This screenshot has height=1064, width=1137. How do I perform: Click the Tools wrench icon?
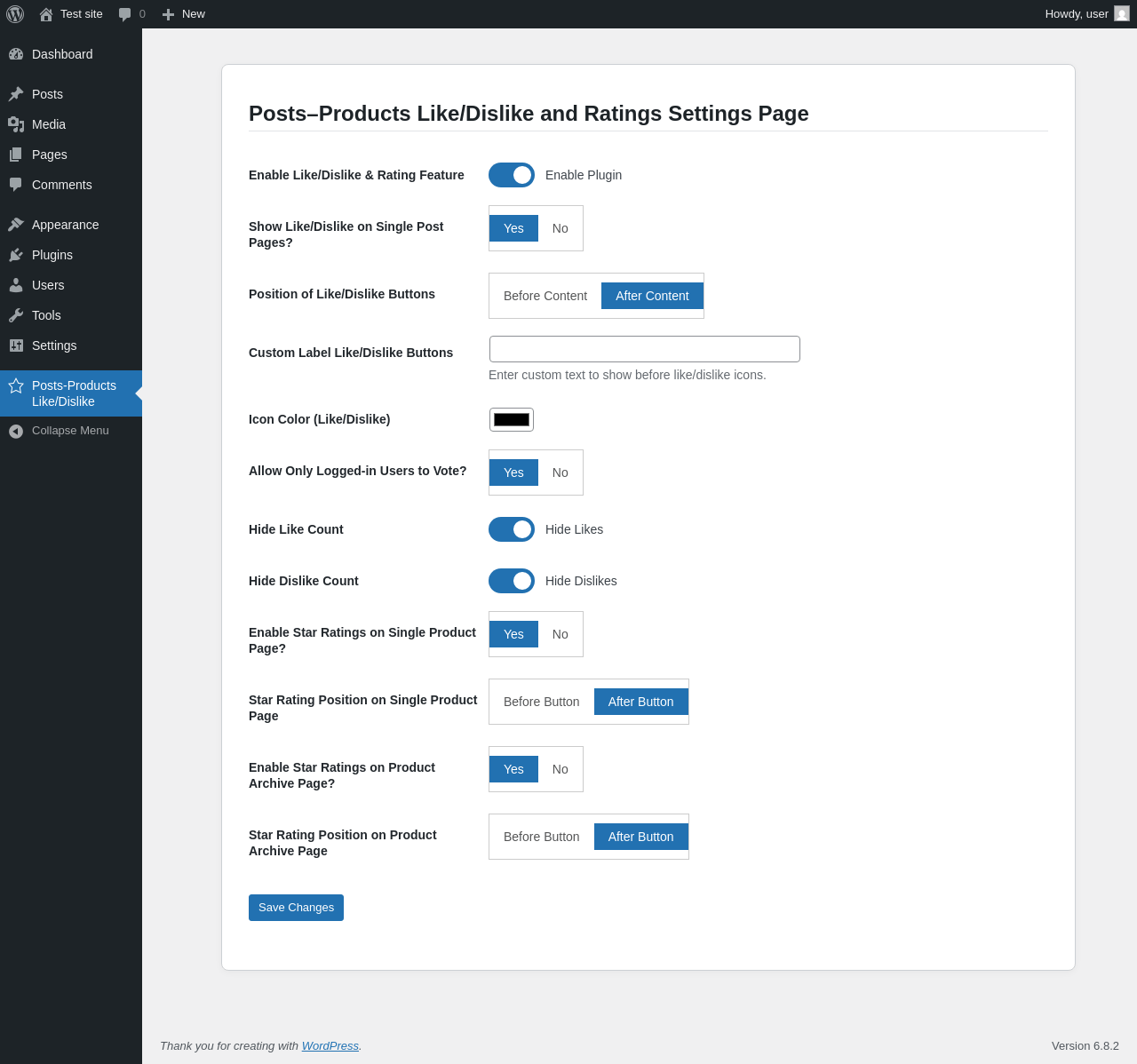click(x=16, y=315)
